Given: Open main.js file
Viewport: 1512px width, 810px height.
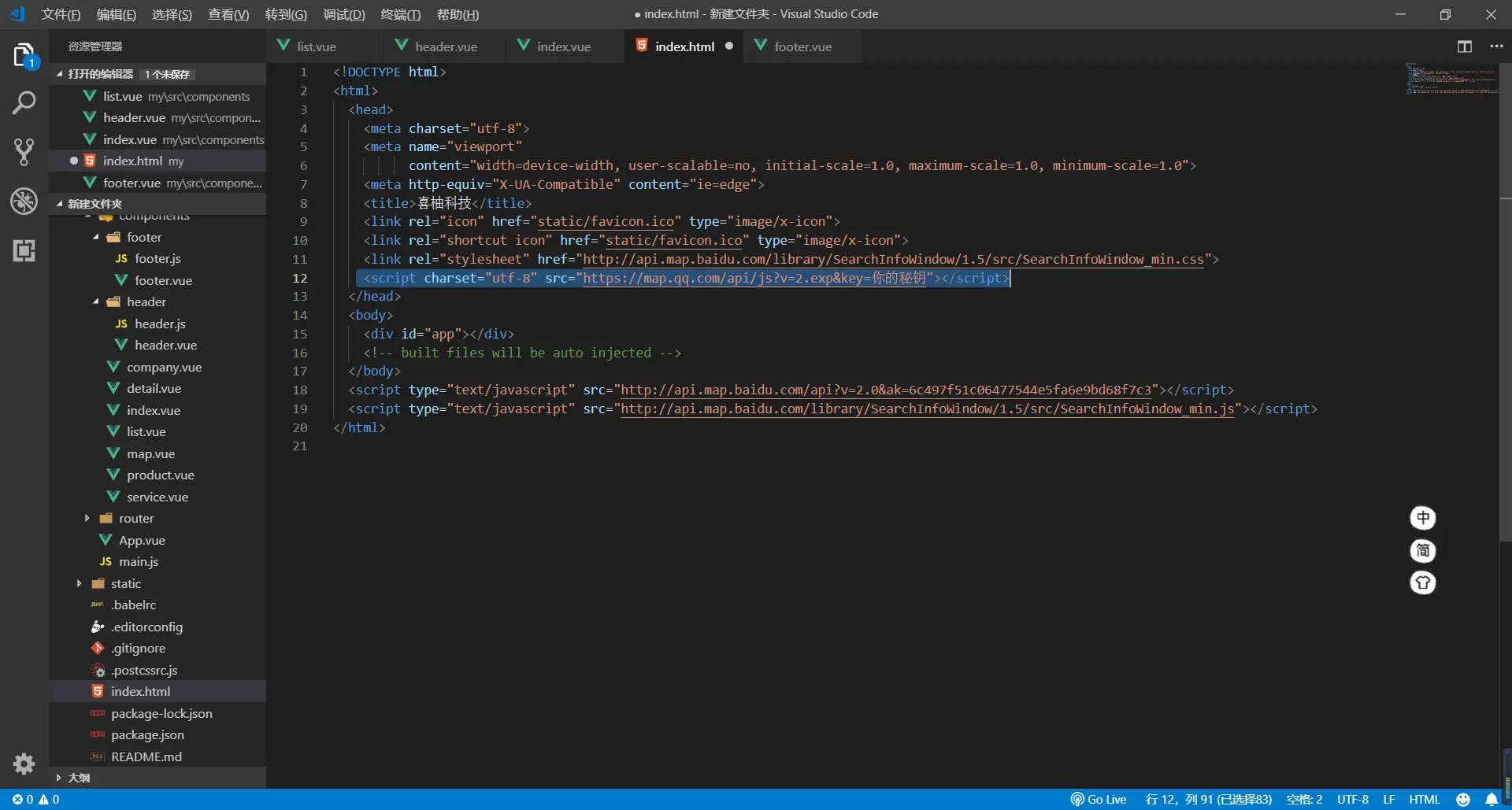Looking at the screenshot, I should (x=157, y=562).
